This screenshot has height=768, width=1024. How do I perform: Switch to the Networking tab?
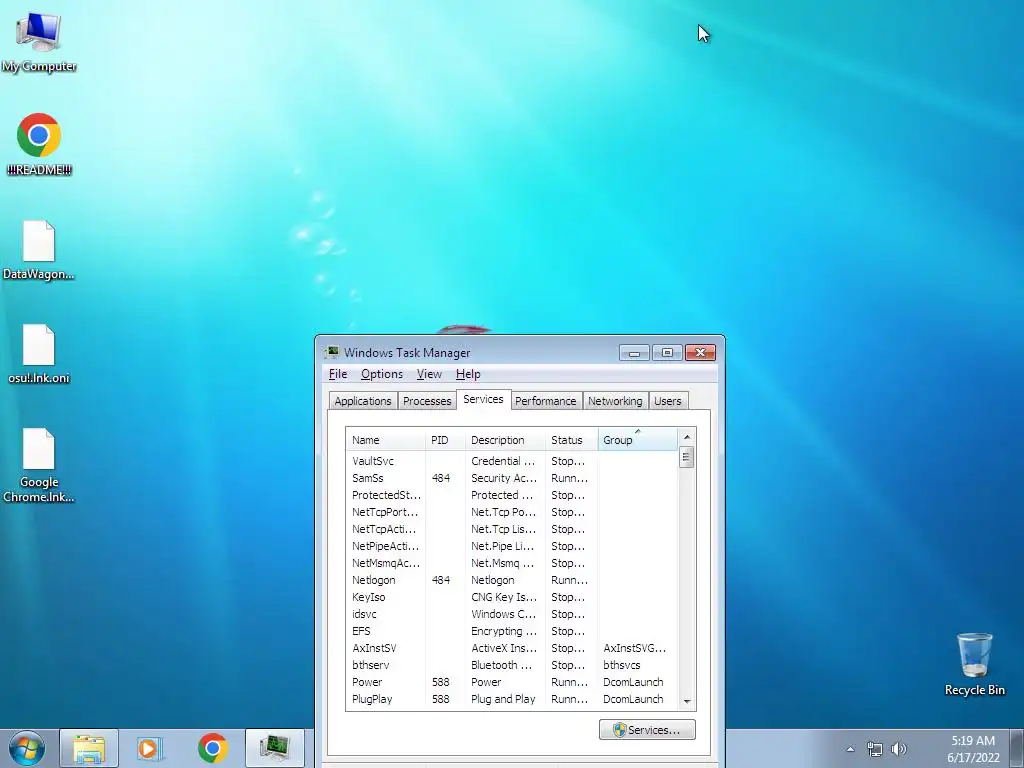click(x=615, y=401)
